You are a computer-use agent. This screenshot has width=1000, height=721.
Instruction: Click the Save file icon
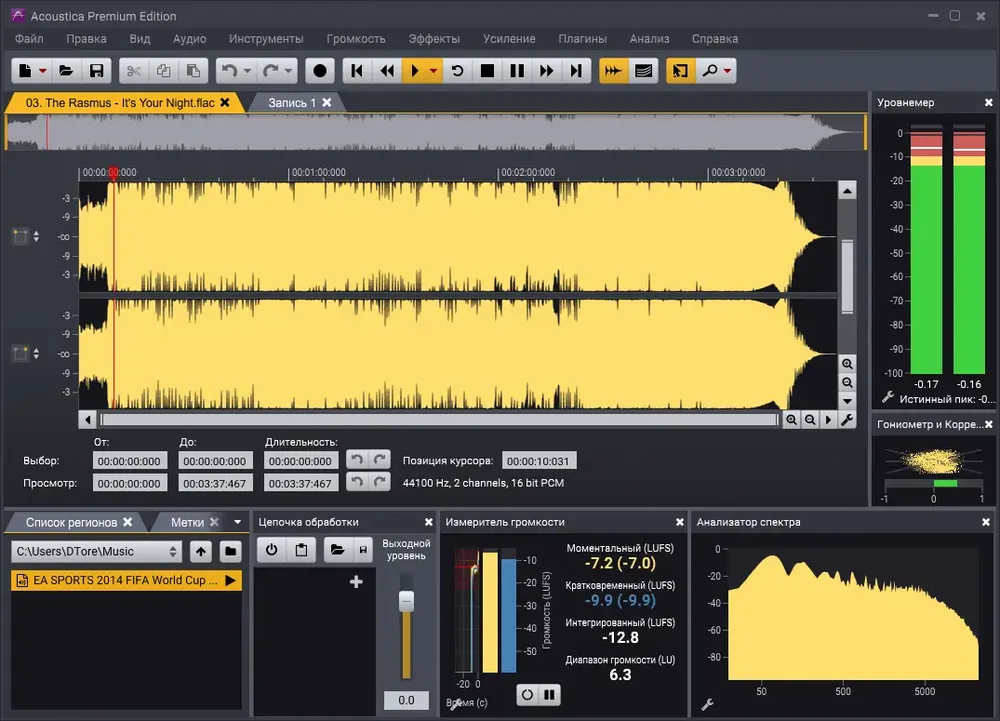coord(96,71)
